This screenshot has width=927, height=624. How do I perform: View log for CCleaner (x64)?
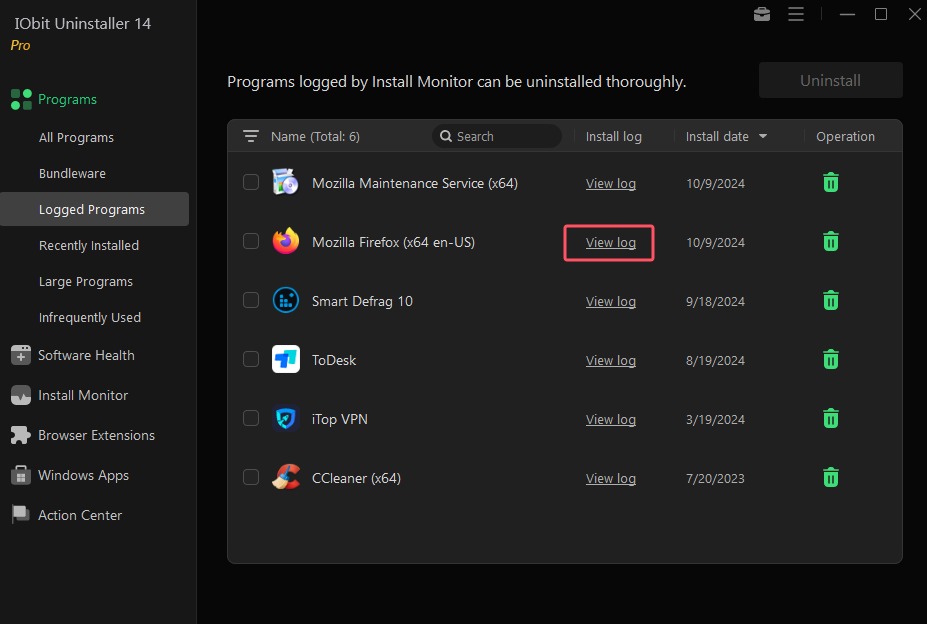[x=611, y=478]
